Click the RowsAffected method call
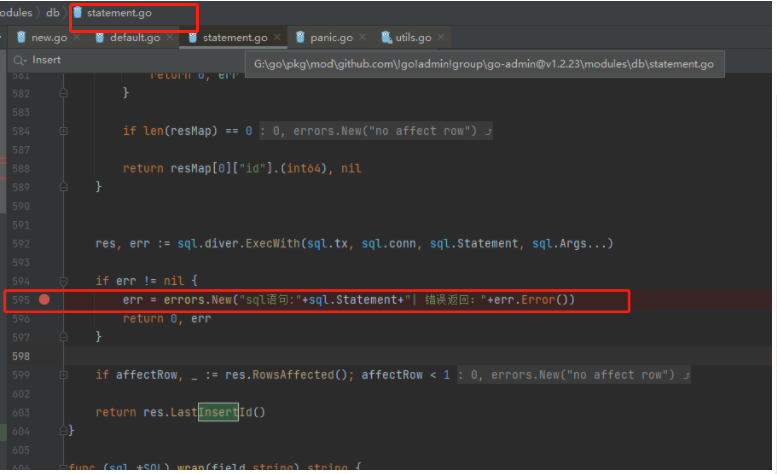Image resolution: width=777 pixels, height=474 pixels. pyautogui.click(x=293, y=375)
